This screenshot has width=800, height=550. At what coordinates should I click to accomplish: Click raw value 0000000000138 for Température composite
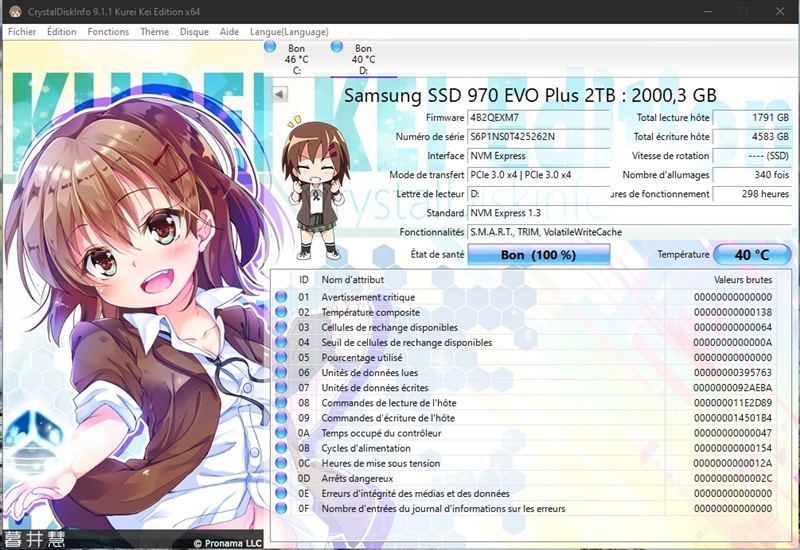733,312
